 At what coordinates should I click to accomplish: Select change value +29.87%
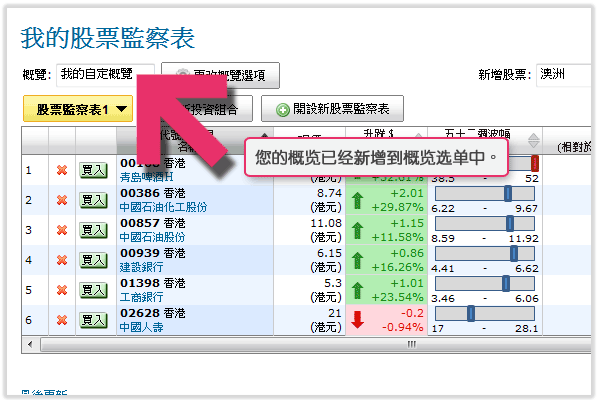coord(398,207)
